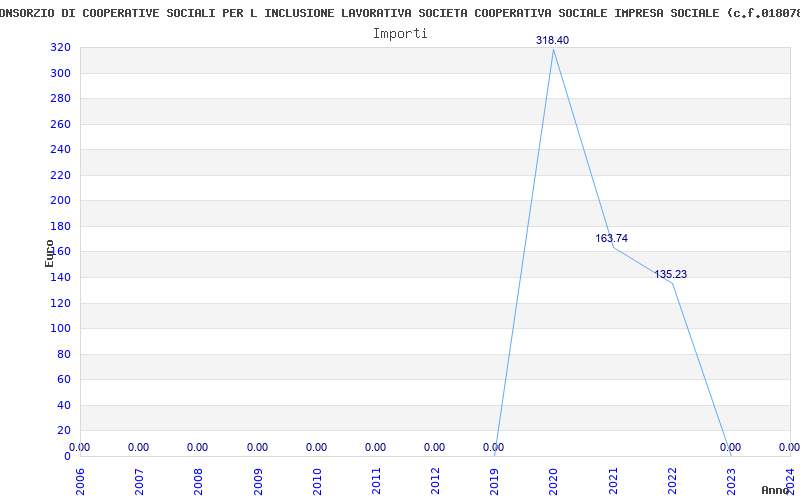Click the 2022 year axis label
800x500 pixels.
pos(672,481)
